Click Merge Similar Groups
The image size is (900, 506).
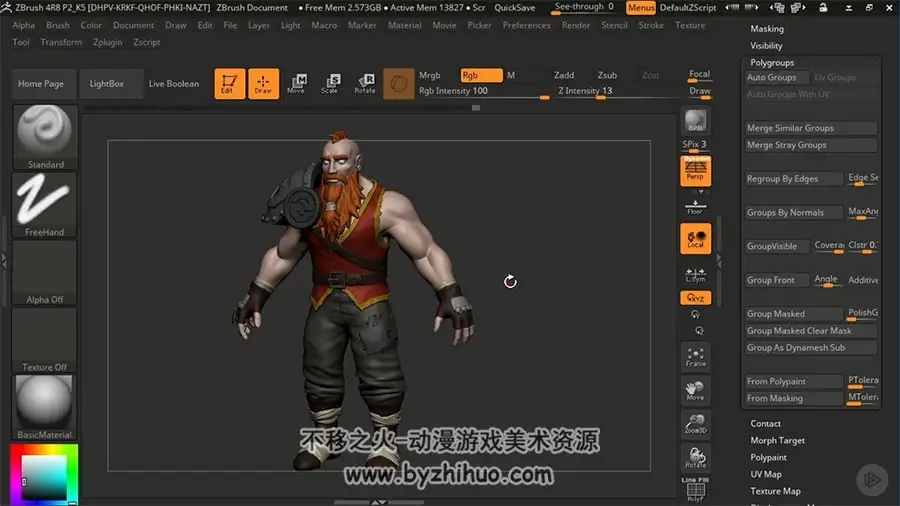(x=810, y=128)
